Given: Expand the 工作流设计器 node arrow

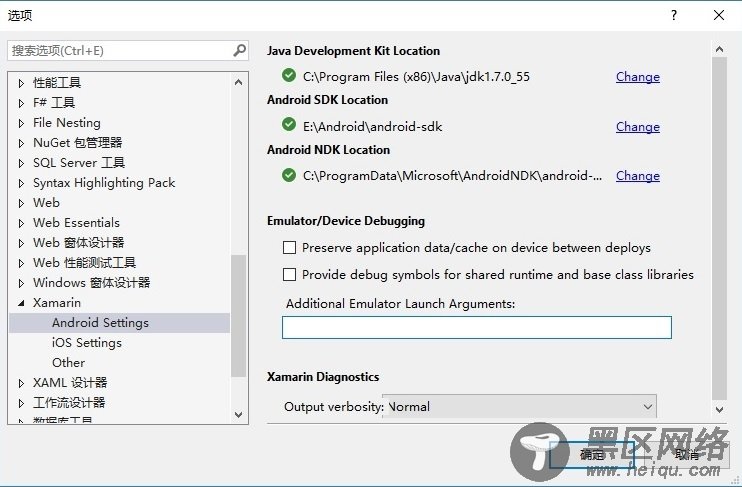Looking at the screenshot, I should click(21, 403).
